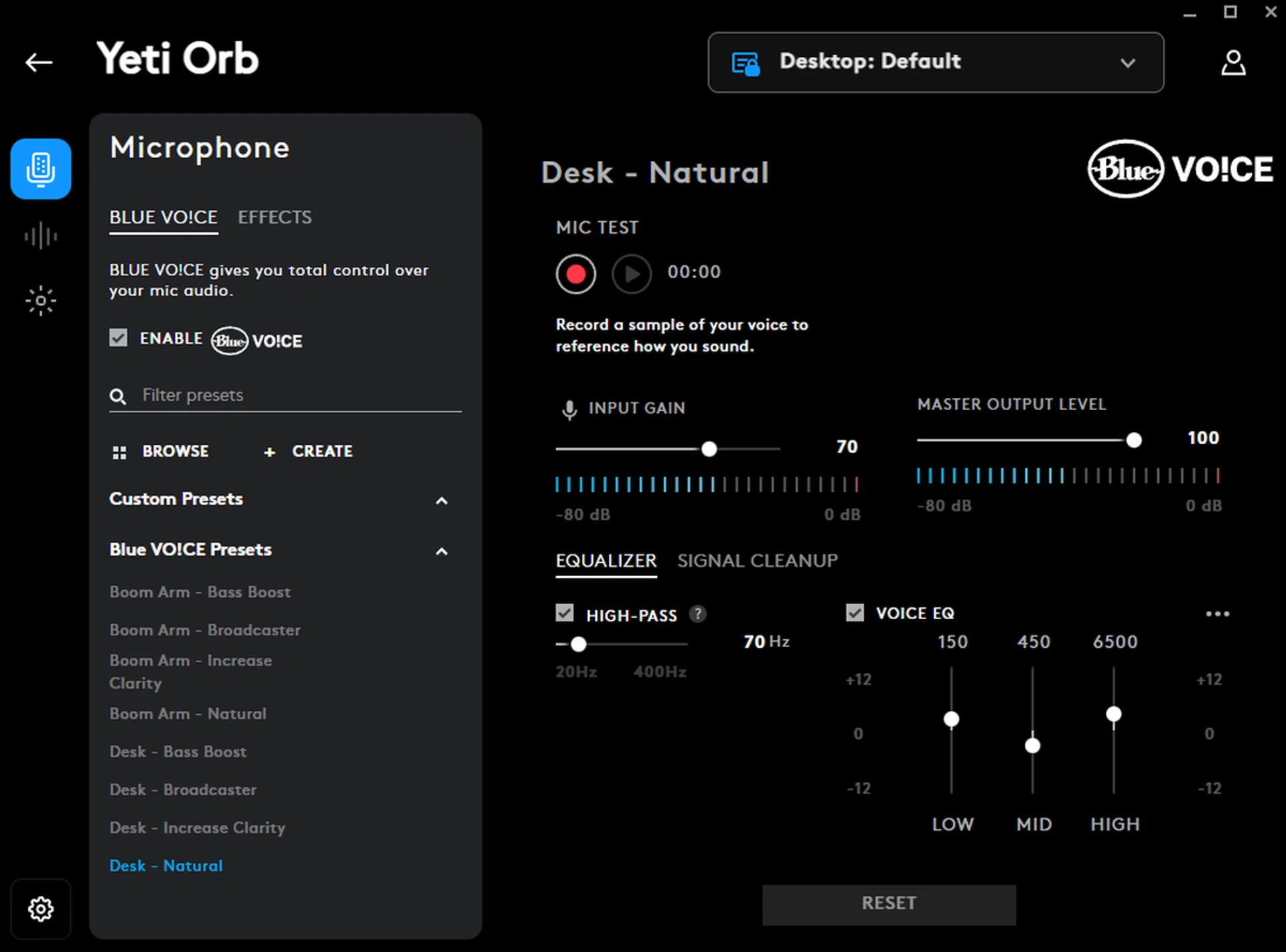Click the RESET button
Image resolution: width=1286 pixels, height=952 pixels.
(x=888, y=904)
